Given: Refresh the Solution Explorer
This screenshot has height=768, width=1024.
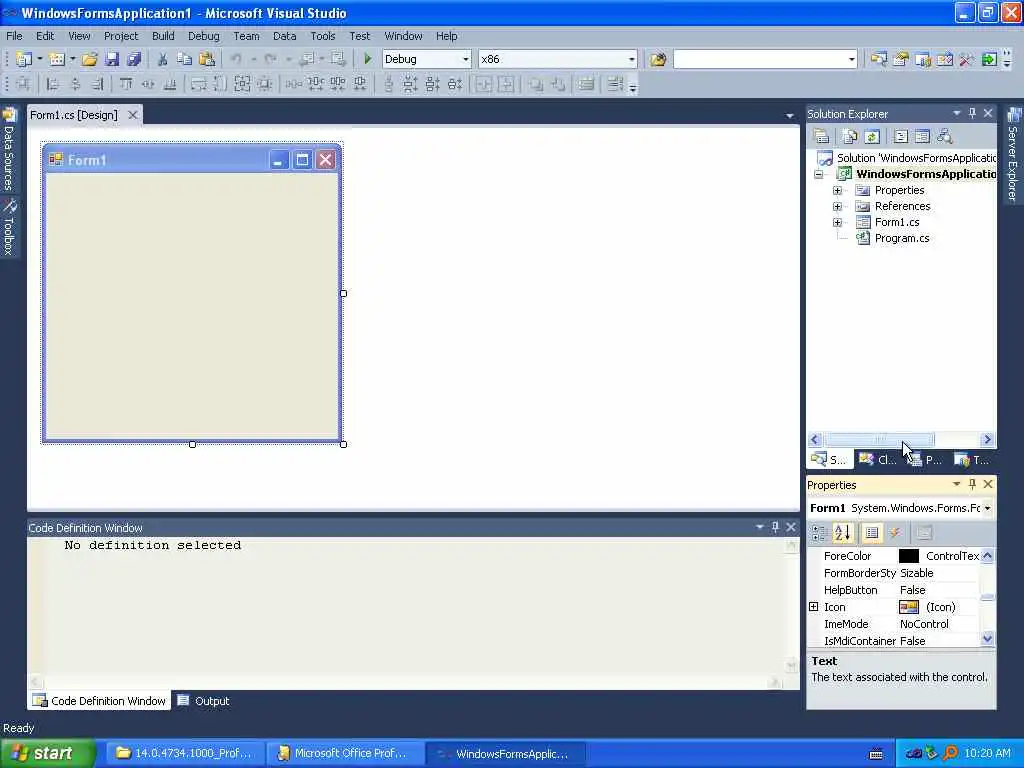Looking at the screenshot, I should pyautogui.click(x=872, y=136).
